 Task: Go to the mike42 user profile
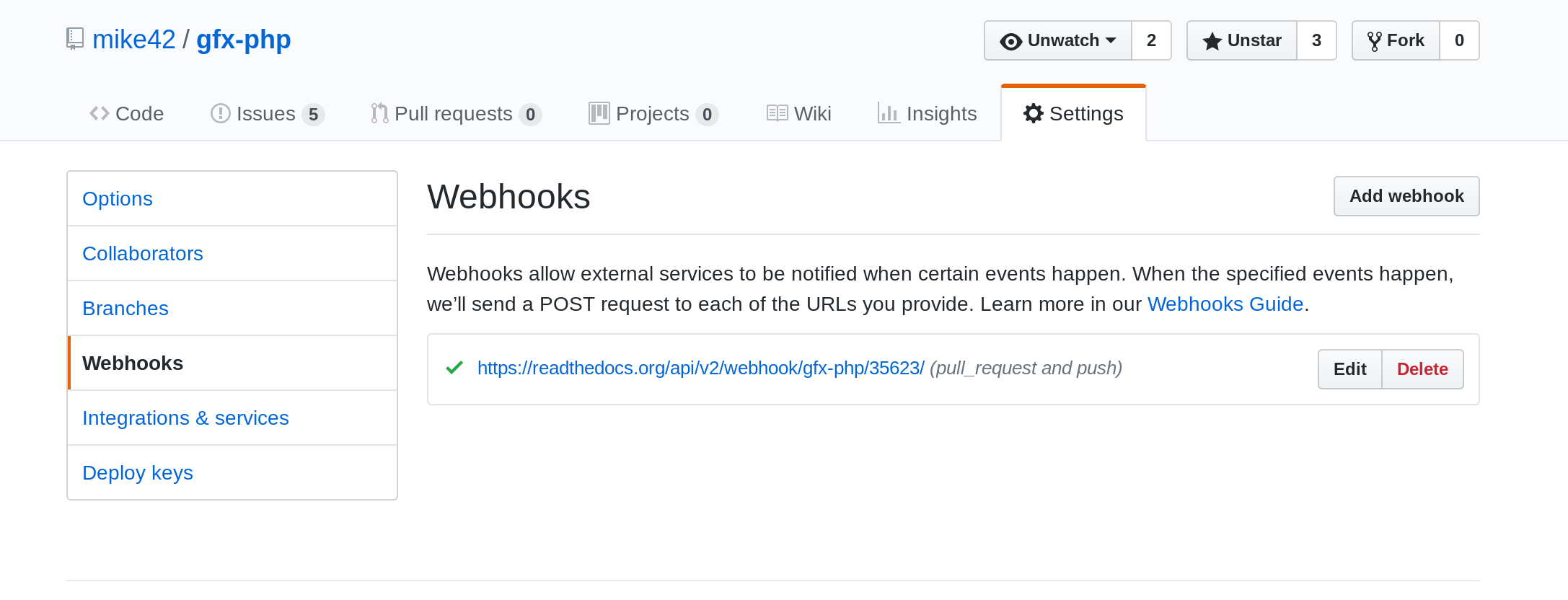coord(134,40)
